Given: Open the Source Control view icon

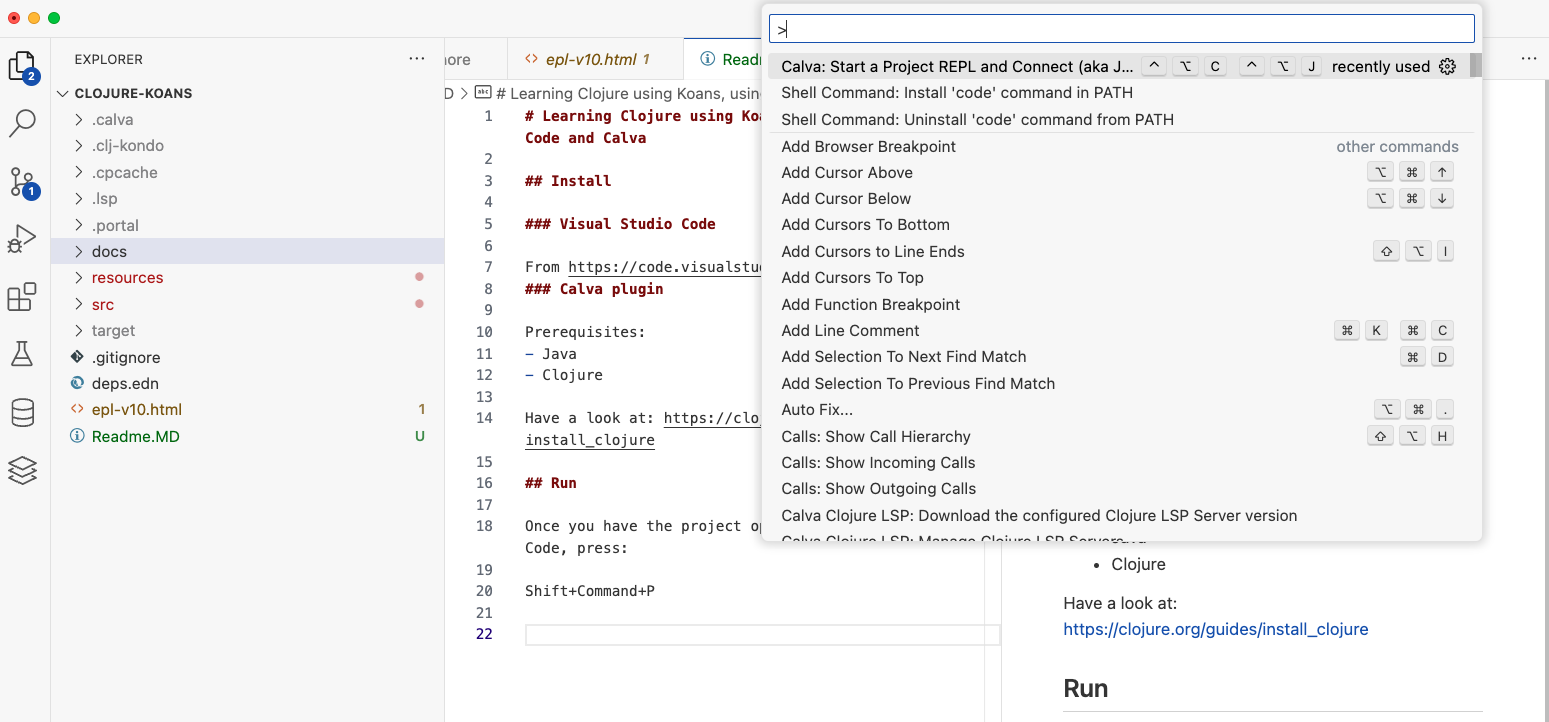Looking at the screenshot, I should (22, 181).
